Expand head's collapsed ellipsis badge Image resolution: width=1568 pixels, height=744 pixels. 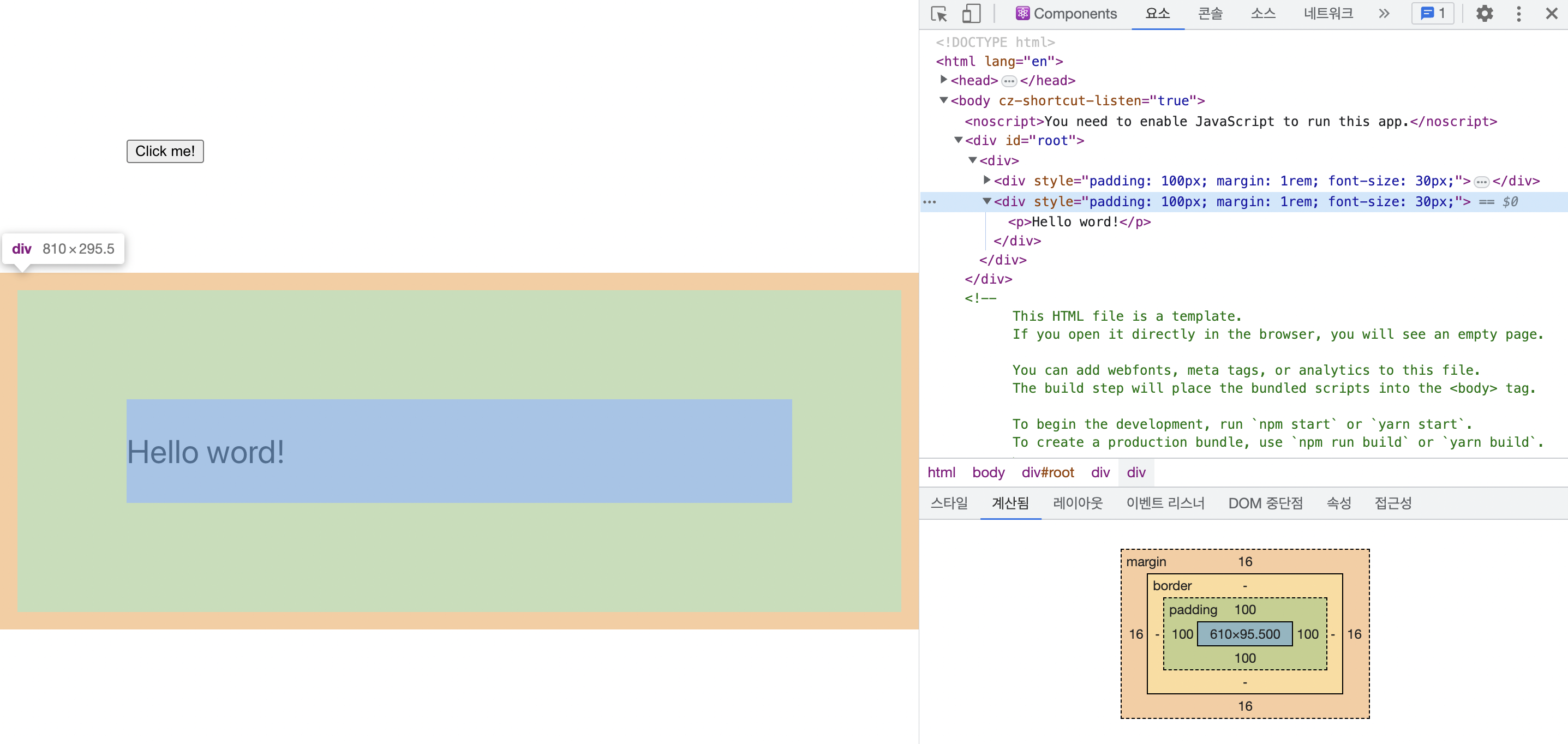[1009, 81]
